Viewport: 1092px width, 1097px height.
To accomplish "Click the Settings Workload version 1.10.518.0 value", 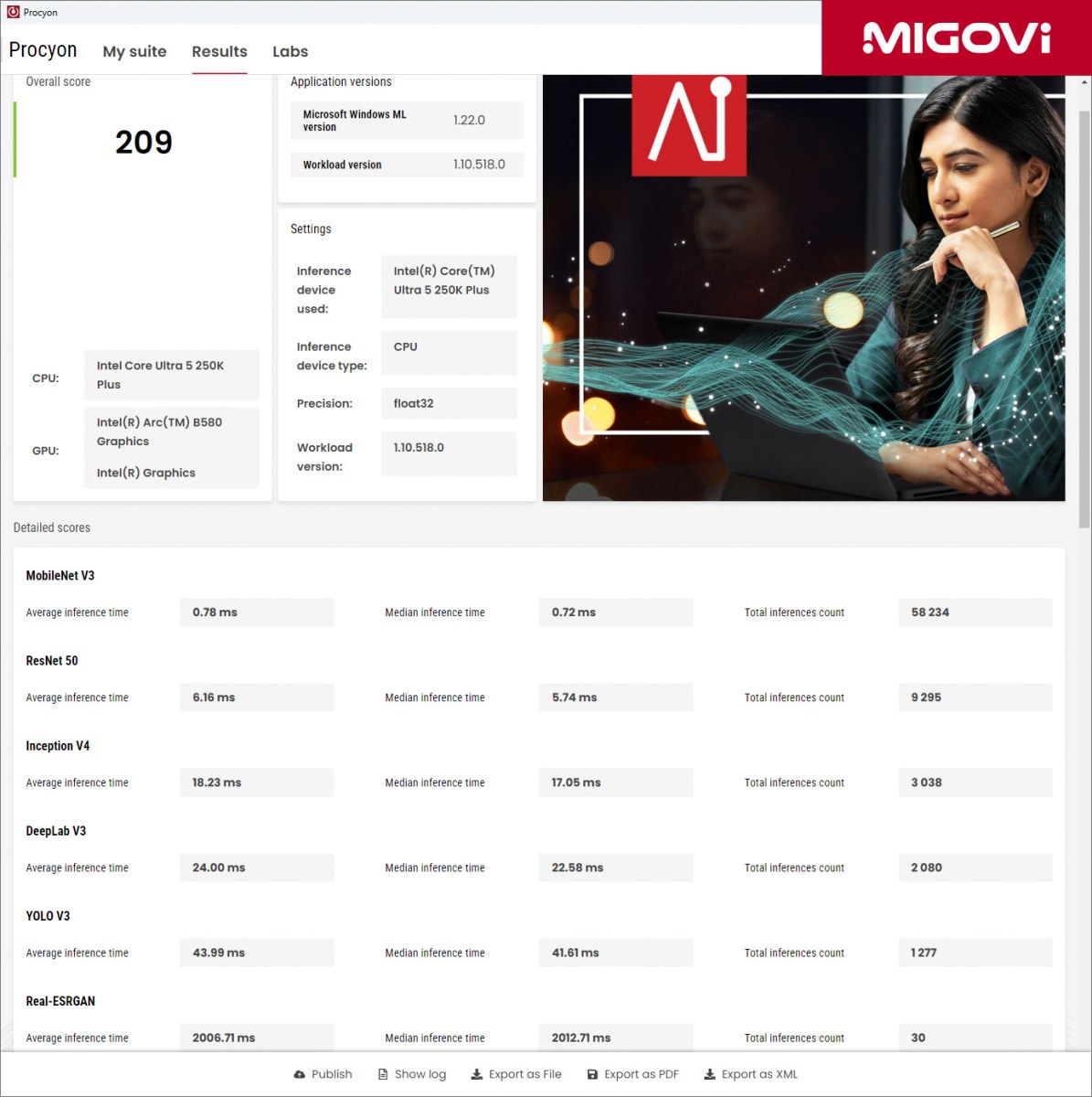I will (449, 453).
